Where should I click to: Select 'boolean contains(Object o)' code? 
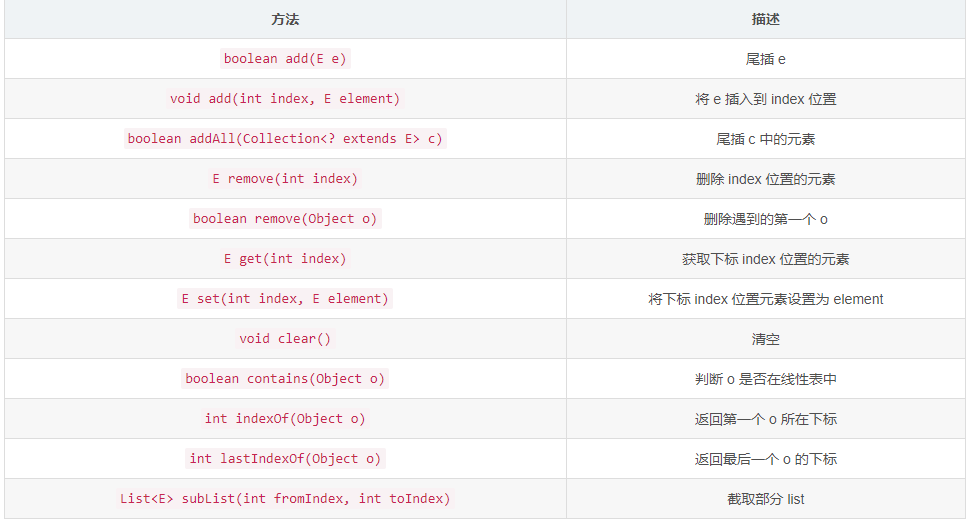[285, 379]
